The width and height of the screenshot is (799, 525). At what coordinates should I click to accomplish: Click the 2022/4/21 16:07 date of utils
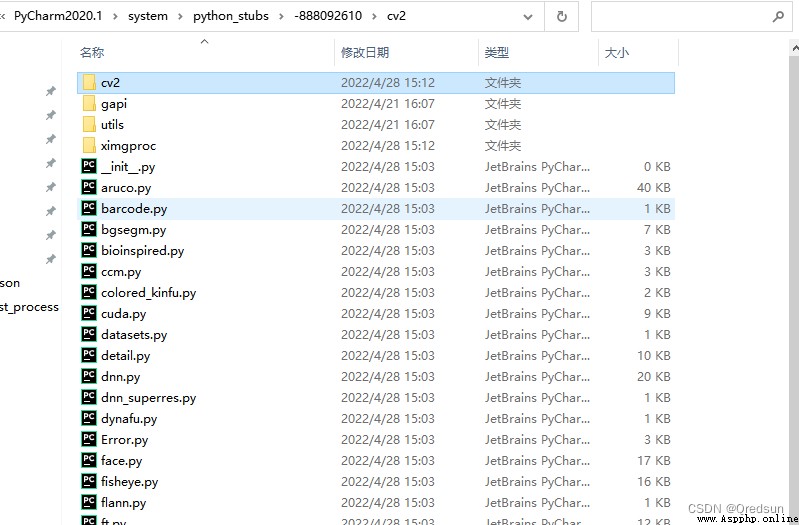(x=388, y=124)
